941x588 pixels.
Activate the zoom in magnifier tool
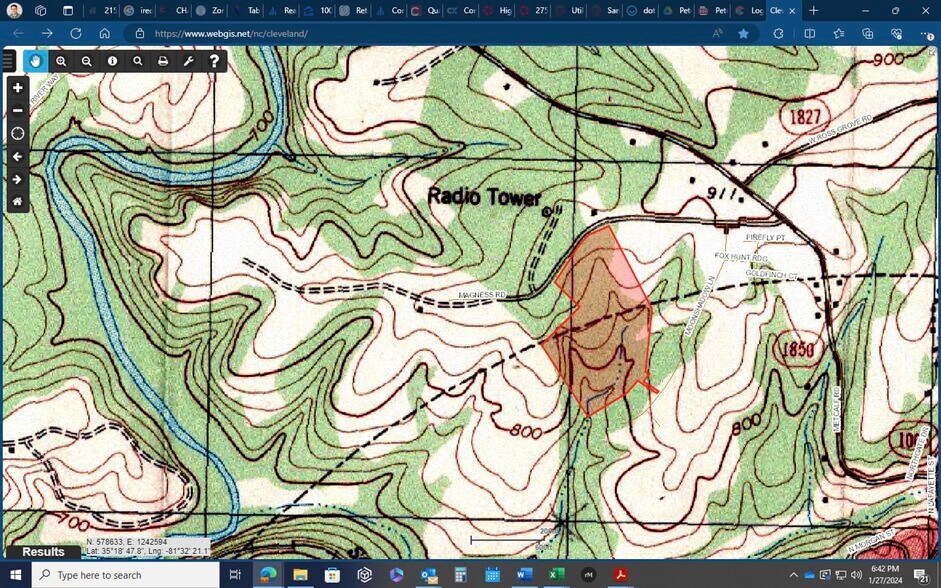pyautogui.click(x=61, y=61)
